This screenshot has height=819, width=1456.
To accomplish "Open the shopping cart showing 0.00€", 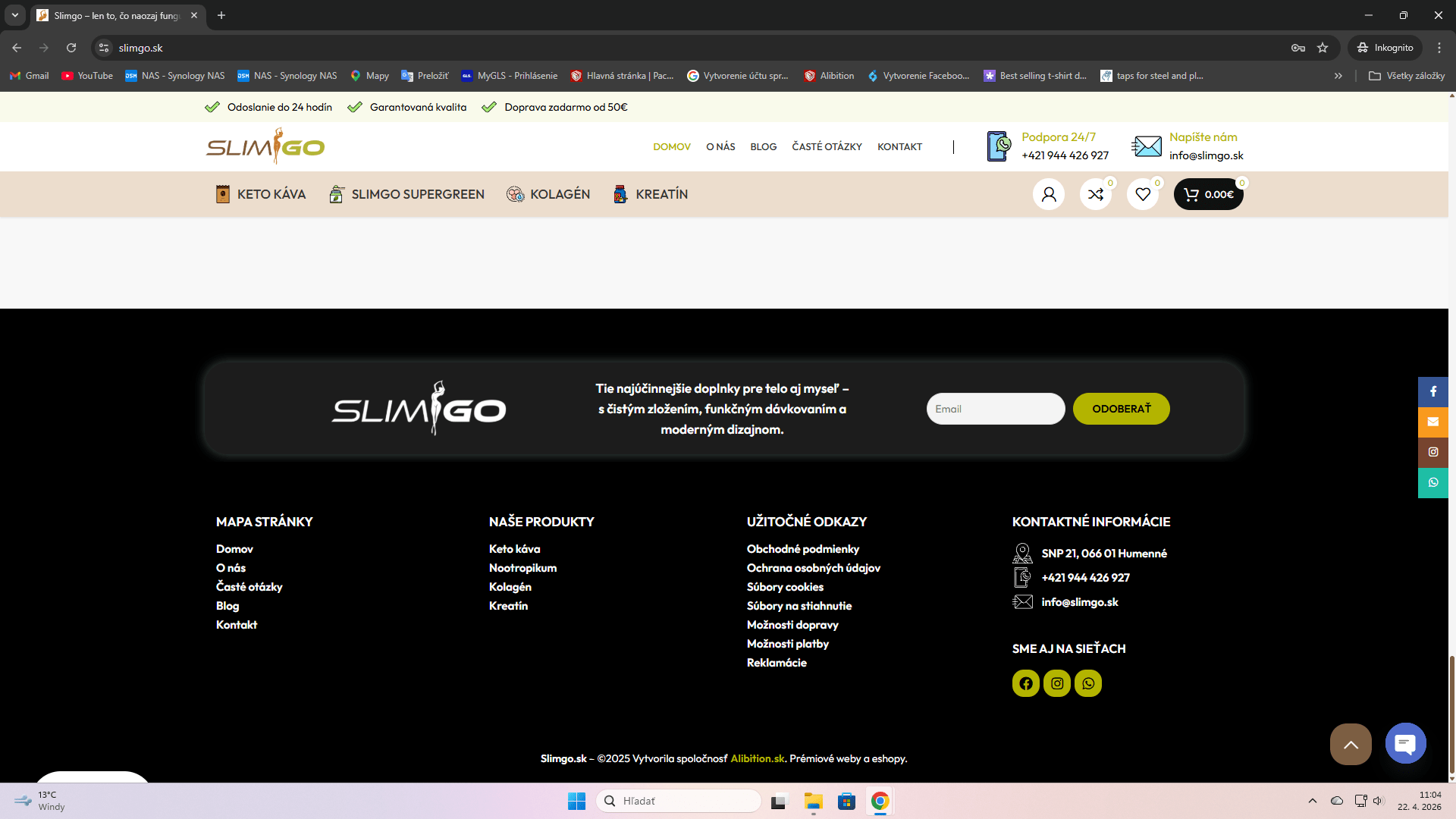I will point(1208,194).
